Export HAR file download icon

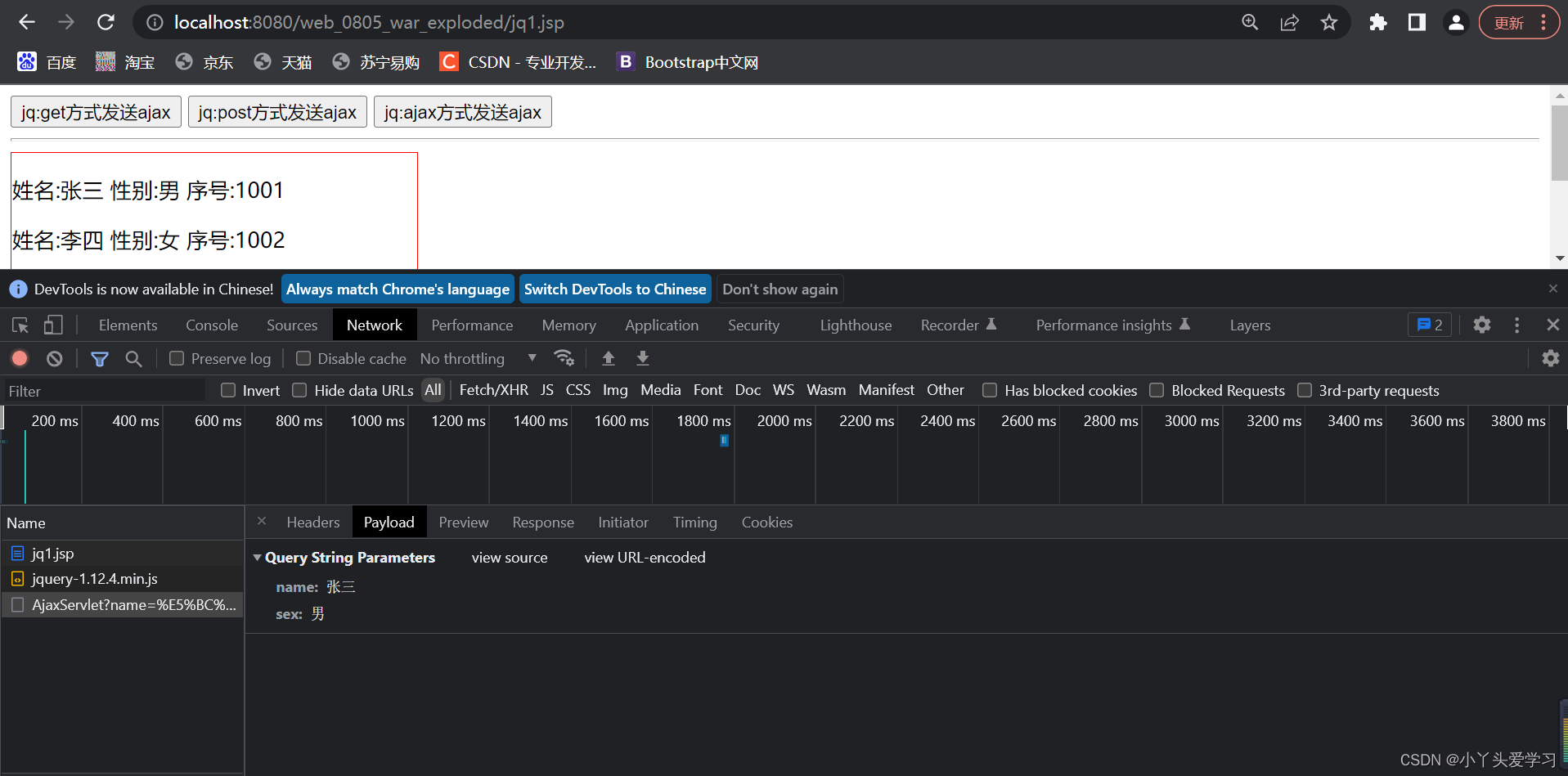coord(643,358)
